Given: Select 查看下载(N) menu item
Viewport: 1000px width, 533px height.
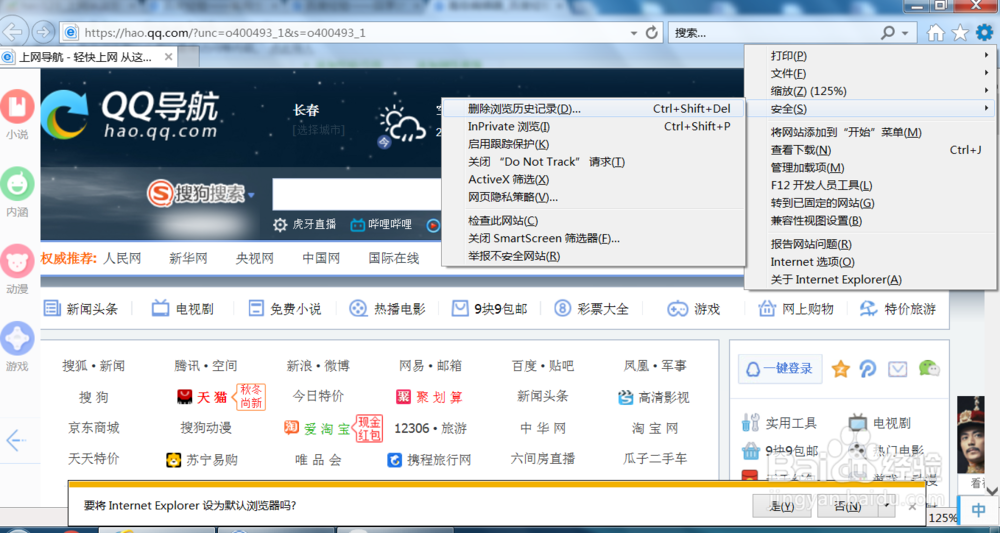Looking at the screenshot, I should tap(869, 150).
